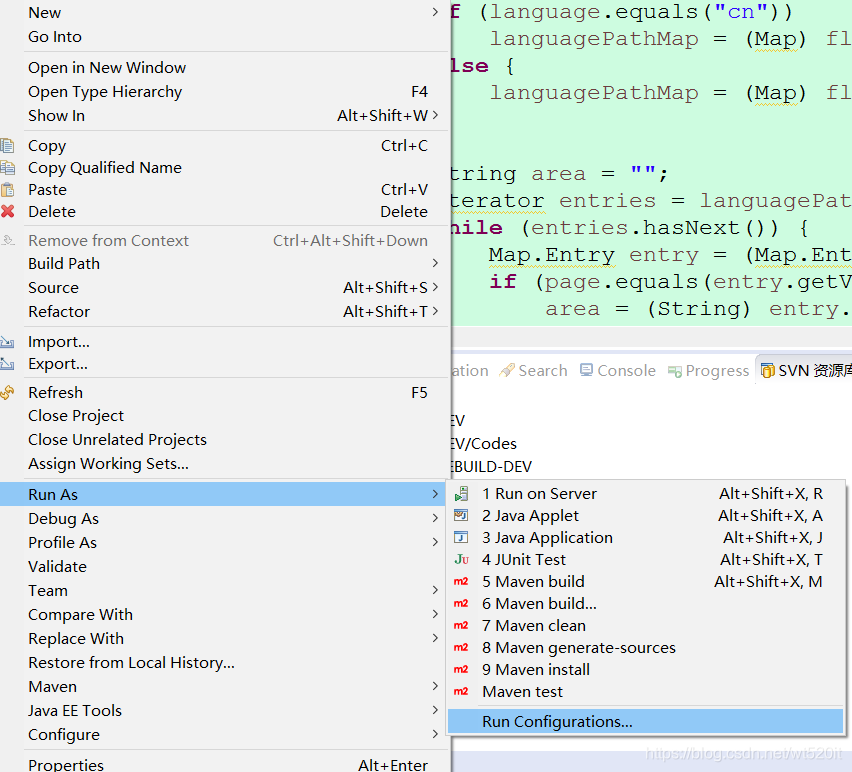This screenshot has width=852, height=772.
Task: Click the Paste clipboard icon
Action: 7,190
